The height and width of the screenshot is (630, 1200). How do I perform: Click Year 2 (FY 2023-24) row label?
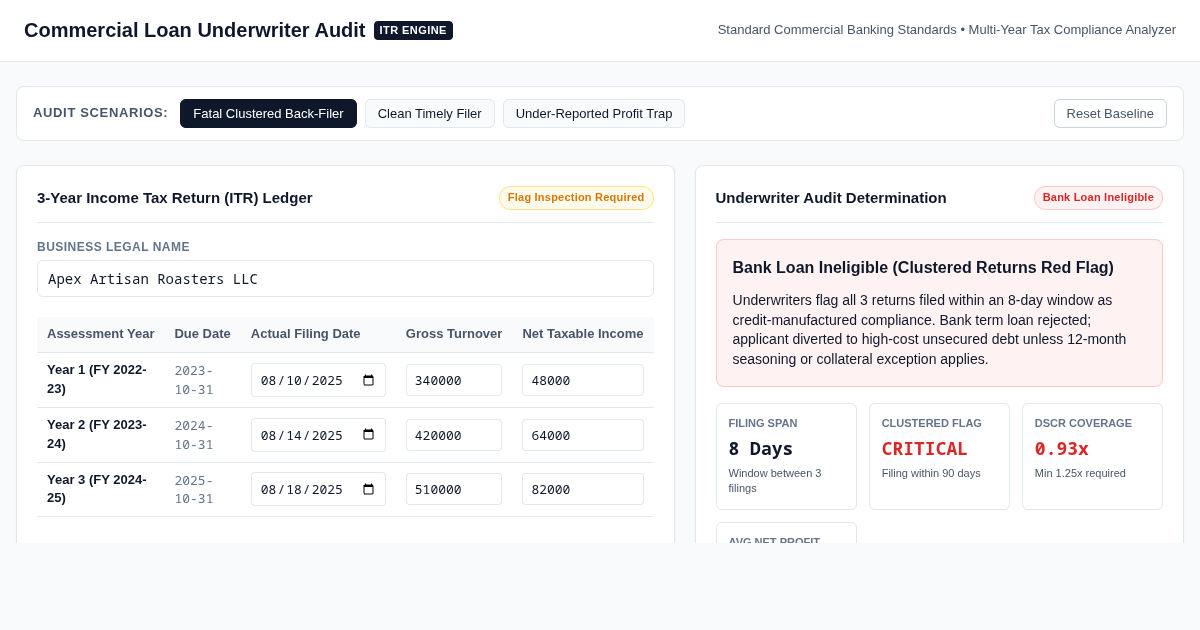click(97, 434)
